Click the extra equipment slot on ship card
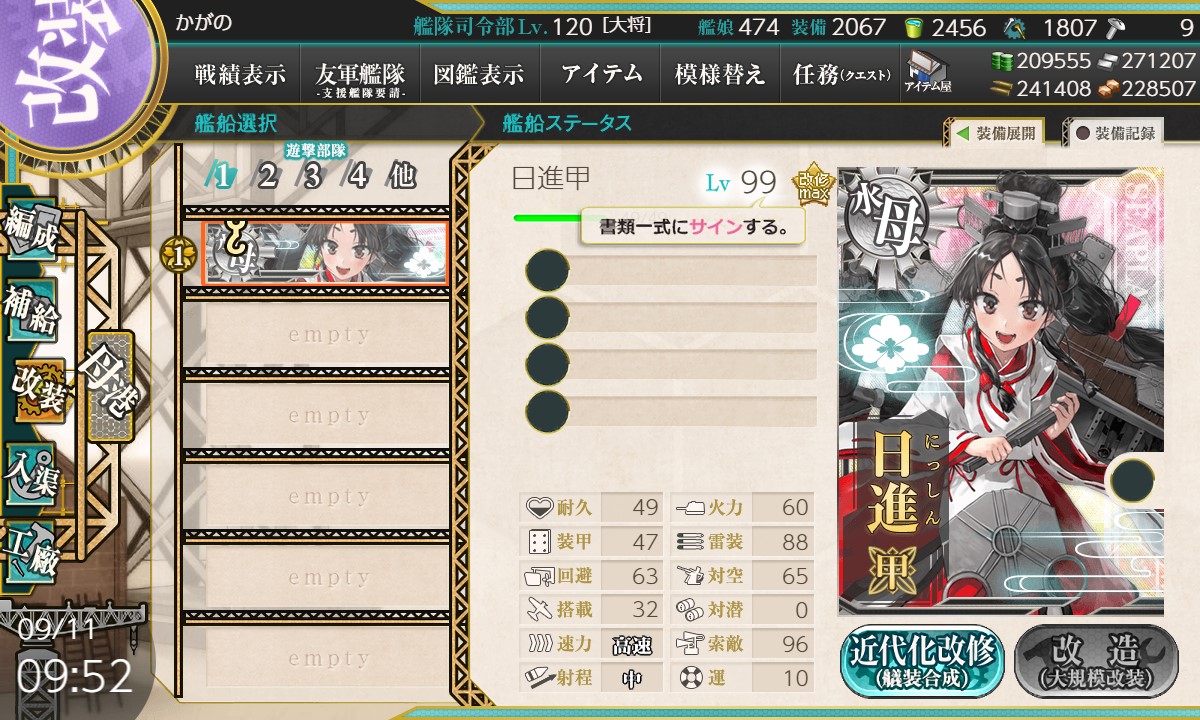The width and height of the screenshot is (1200, 720). [1134, 479]
